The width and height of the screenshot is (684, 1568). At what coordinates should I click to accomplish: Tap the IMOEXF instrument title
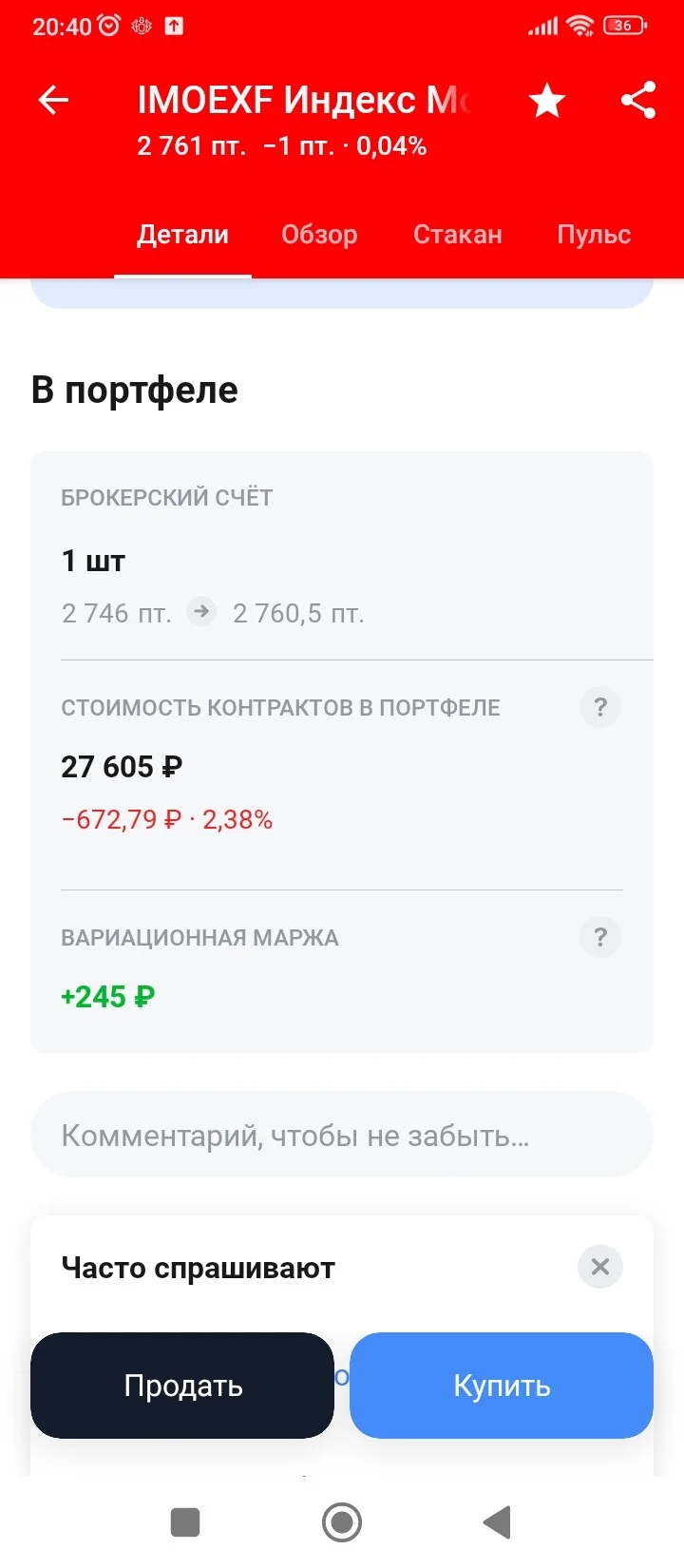tap(304, 100)
